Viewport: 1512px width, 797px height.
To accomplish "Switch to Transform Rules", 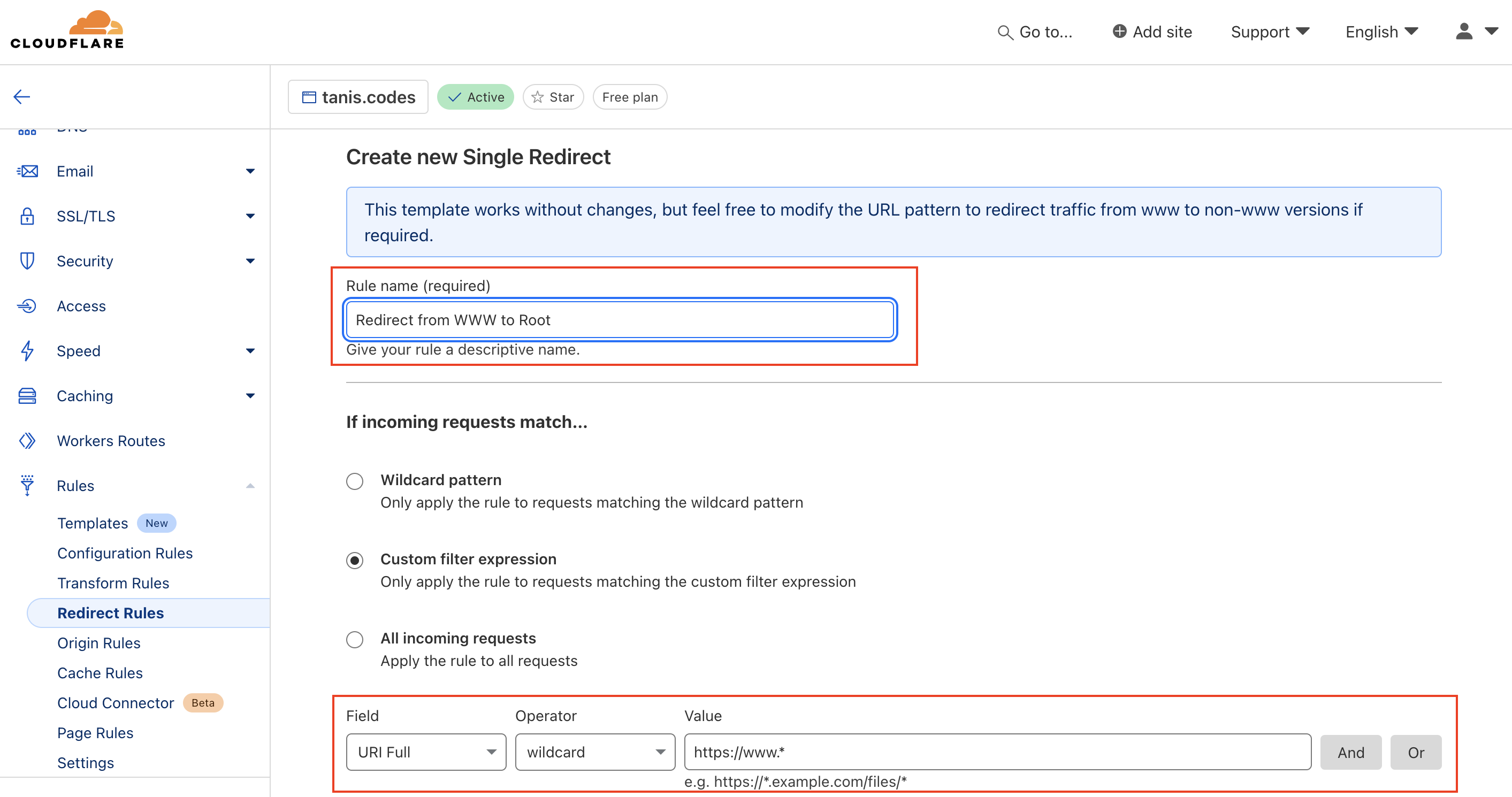I will pyautogui.click(x=113, y=583).
